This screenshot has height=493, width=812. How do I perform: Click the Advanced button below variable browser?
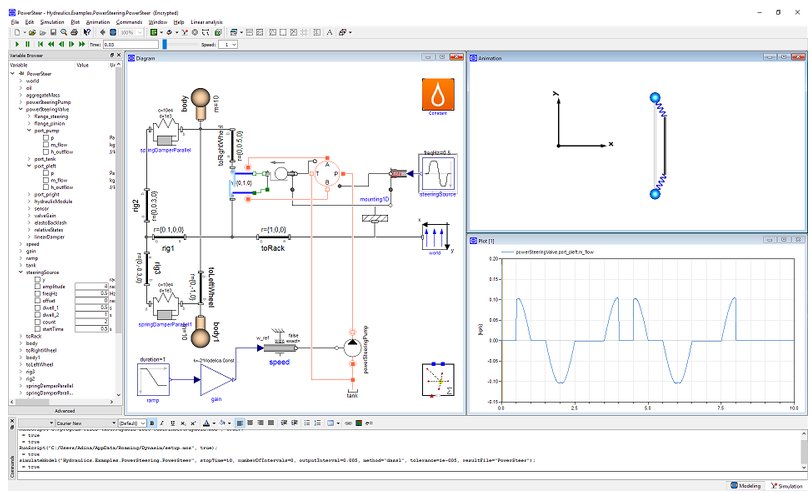pyautogui.click(x=63, y=410)
